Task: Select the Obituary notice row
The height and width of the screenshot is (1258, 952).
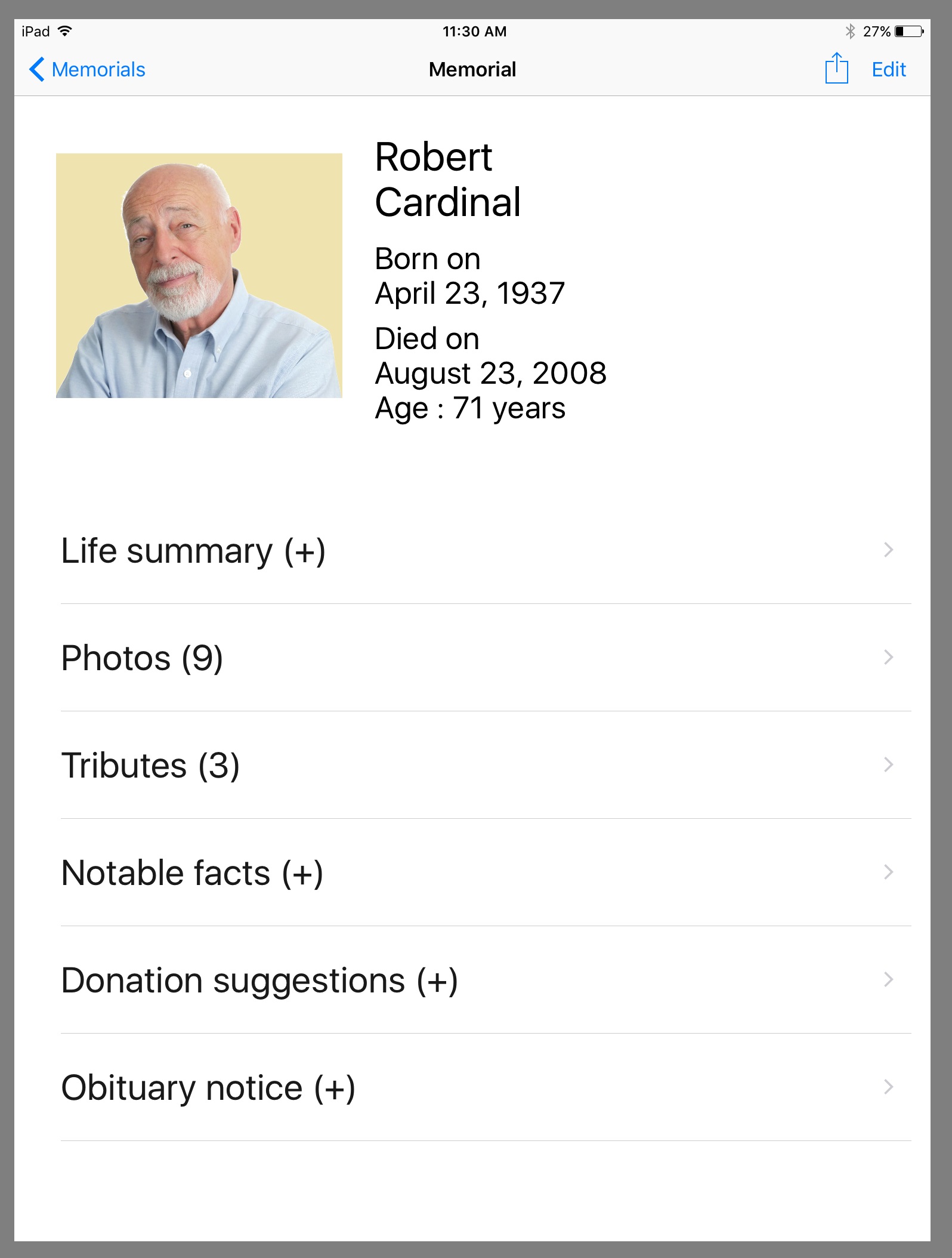Action: (208, 1087)
